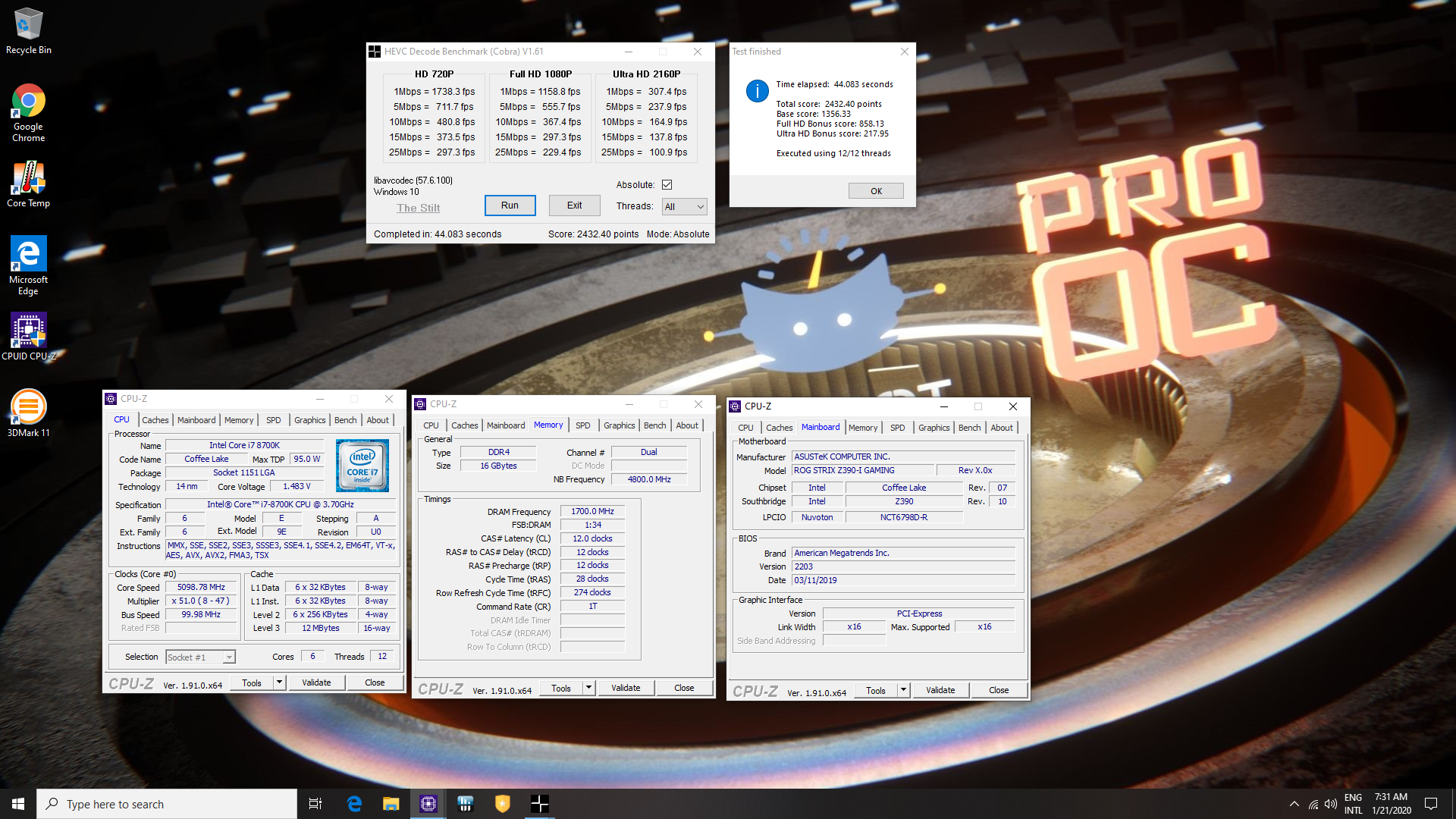The height and width of the screenshot is (819, 1456).
Task: Open Tools dropdown arrow in CPU window
Action: (x=279, y=682)
